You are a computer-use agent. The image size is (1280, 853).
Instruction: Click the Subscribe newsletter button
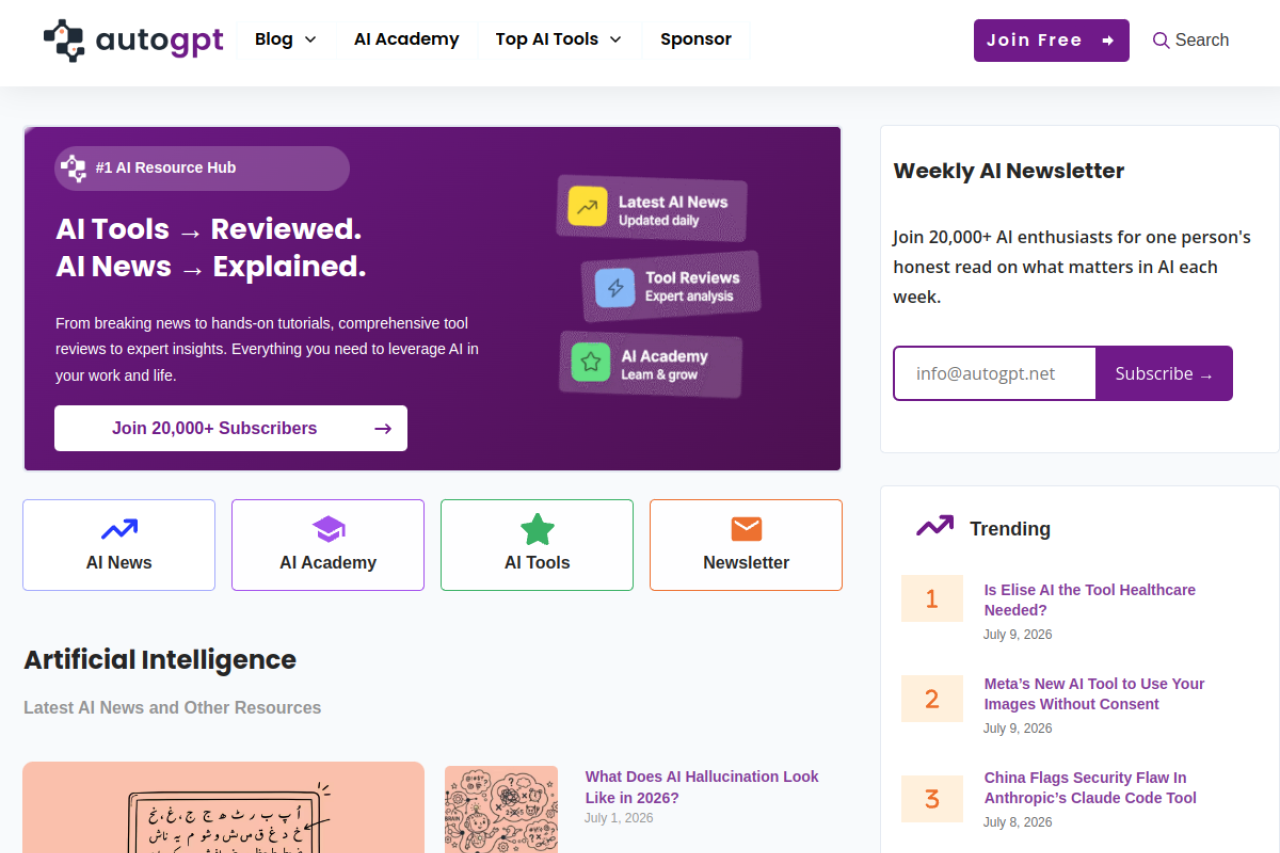(1164, 373)
